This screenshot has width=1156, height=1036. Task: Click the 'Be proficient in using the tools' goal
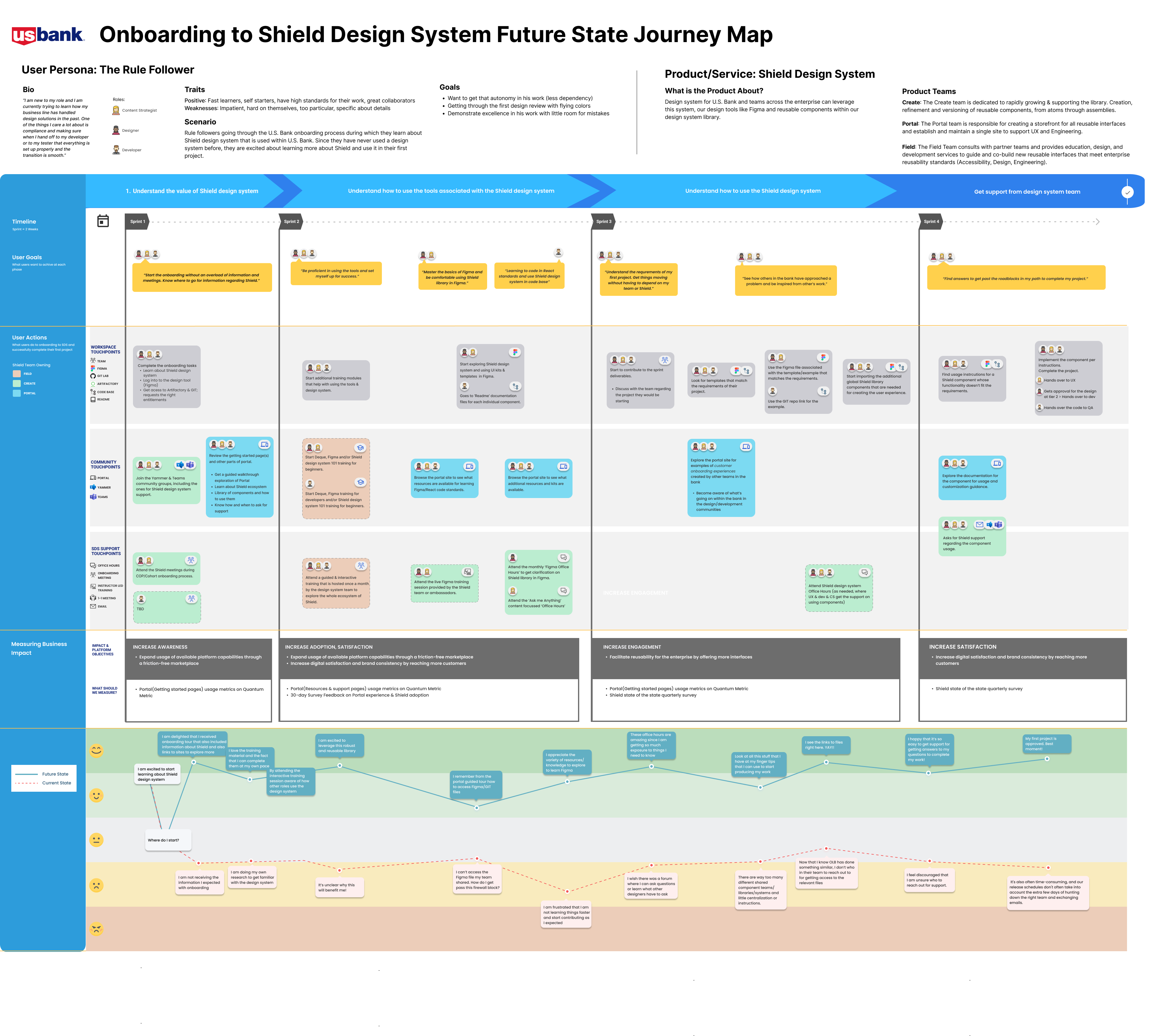click(336, 273)
